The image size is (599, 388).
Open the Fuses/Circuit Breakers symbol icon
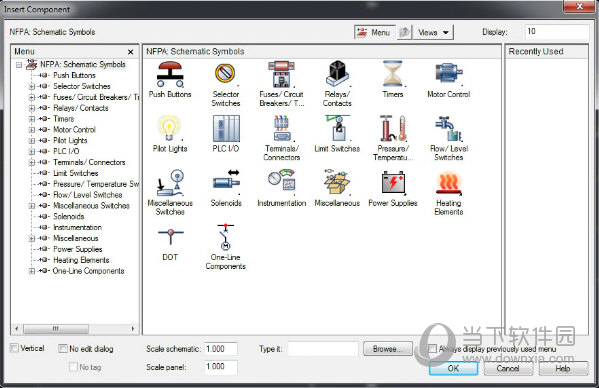coord(282,74)
